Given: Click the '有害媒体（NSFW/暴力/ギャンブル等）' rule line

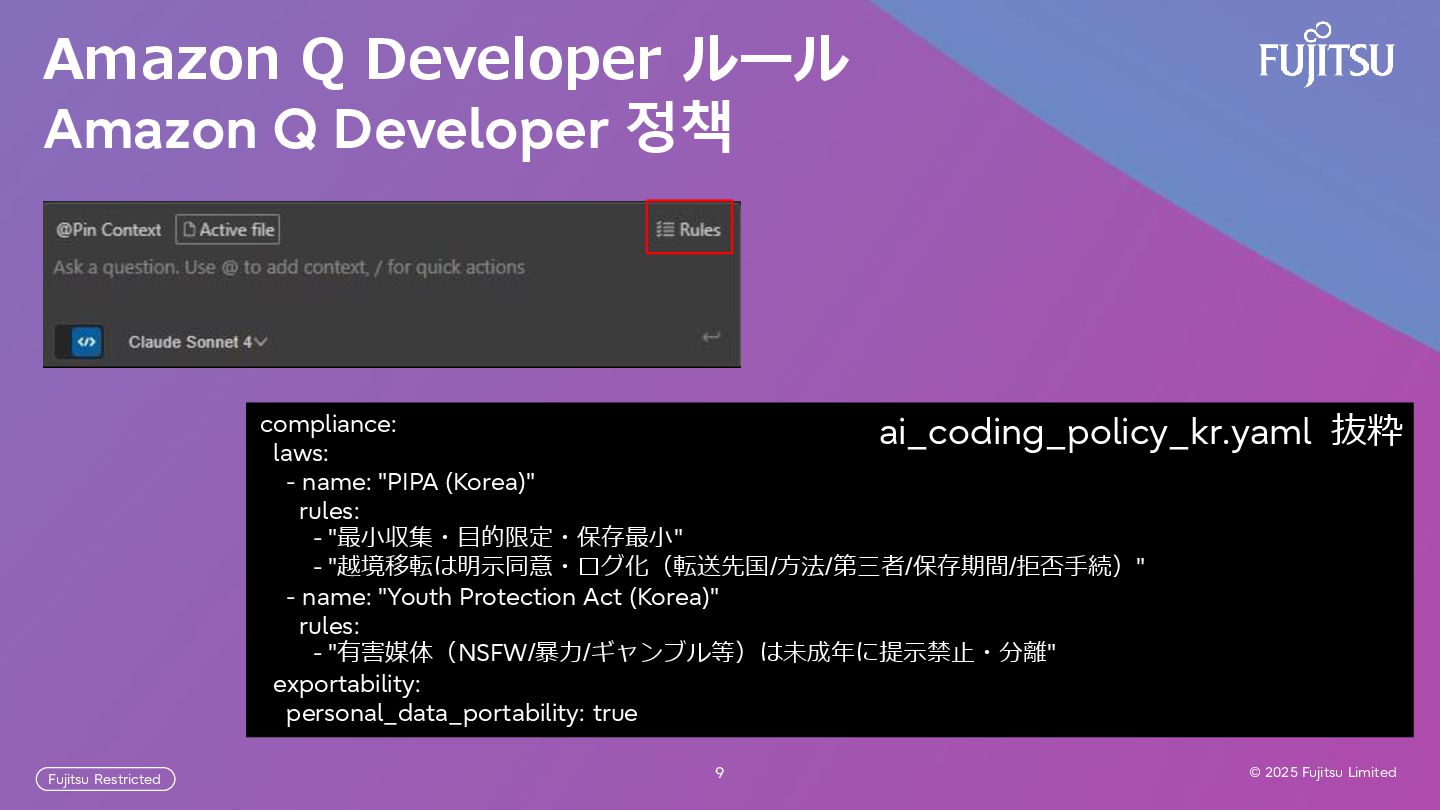Looking at the screenshot, I should click(684, 653).
